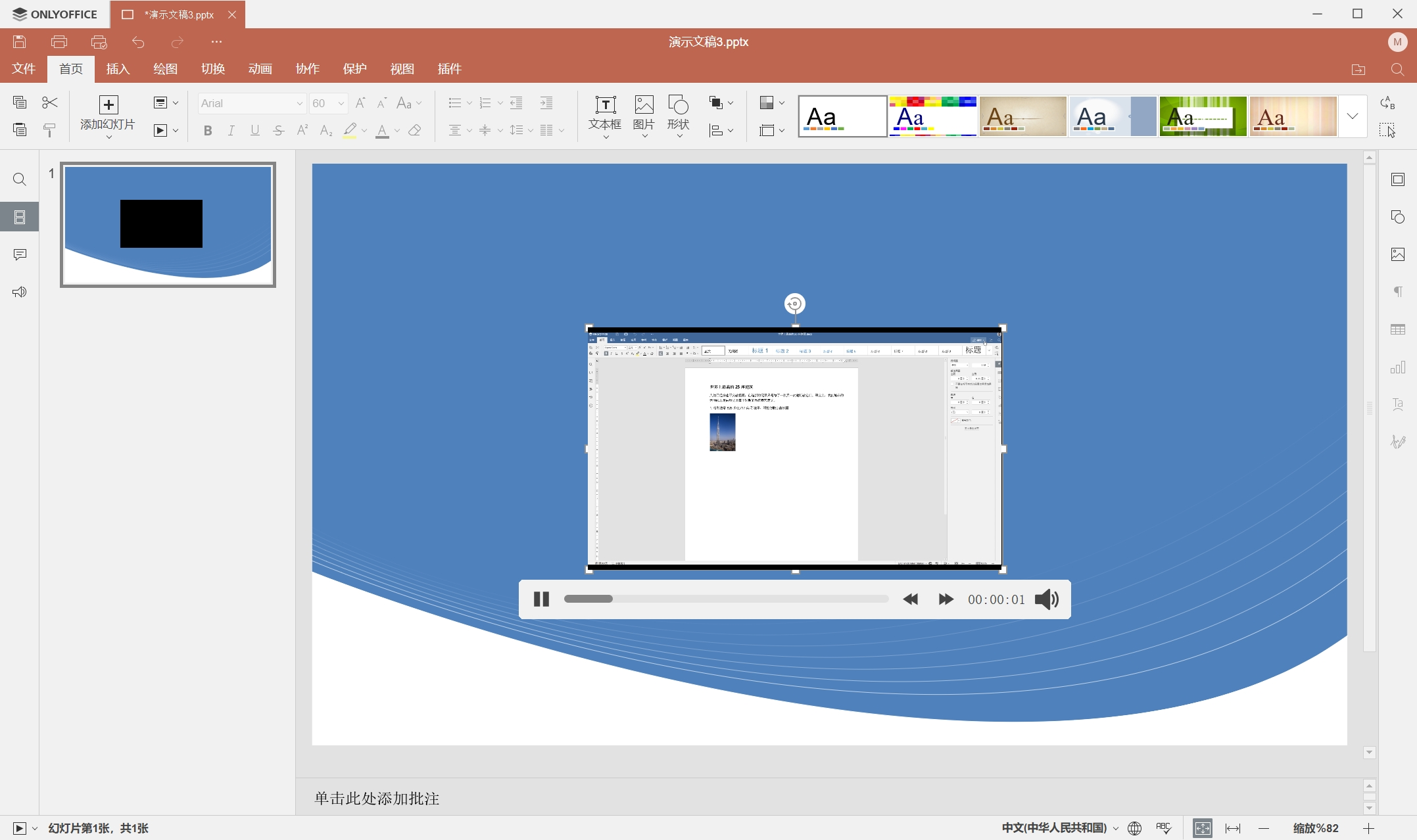Select slide 1 thumbnail
This screenshot has width=1417, height=840.
(168, 225)
